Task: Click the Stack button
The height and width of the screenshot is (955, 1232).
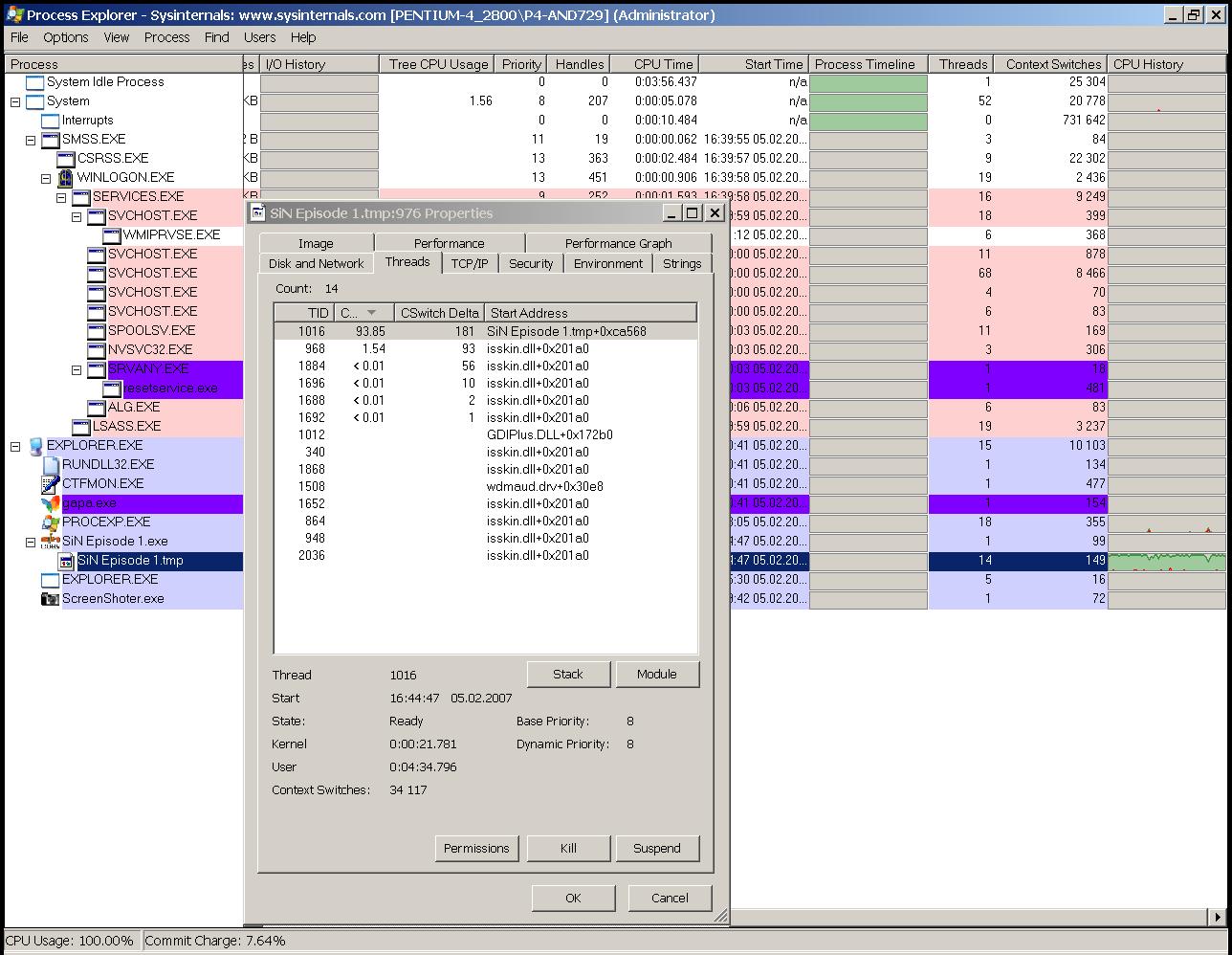Action: pos(568,674)
